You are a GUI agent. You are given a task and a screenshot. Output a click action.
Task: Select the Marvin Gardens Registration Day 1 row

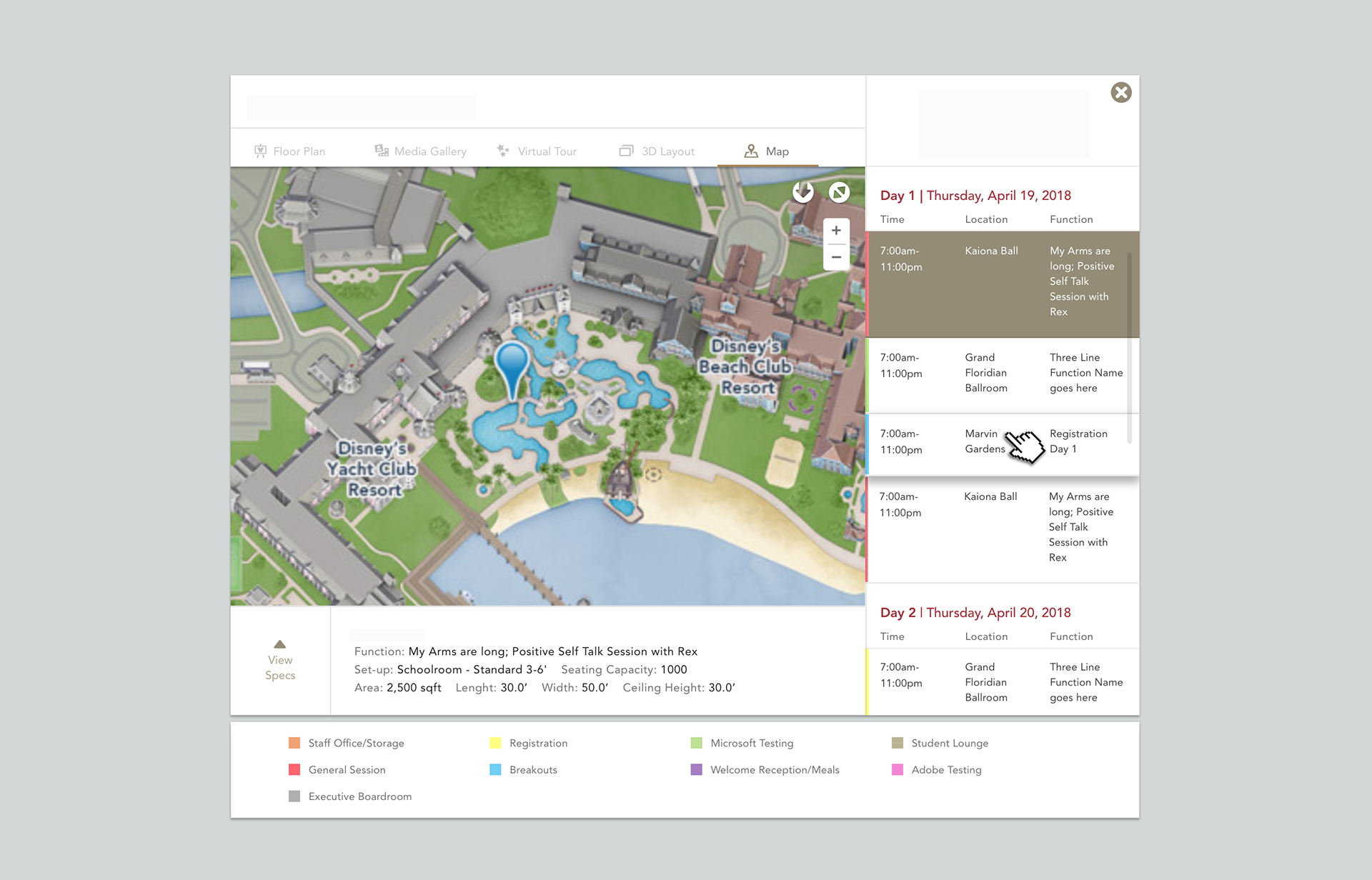pyautogui.click(x=1003, y=444)
